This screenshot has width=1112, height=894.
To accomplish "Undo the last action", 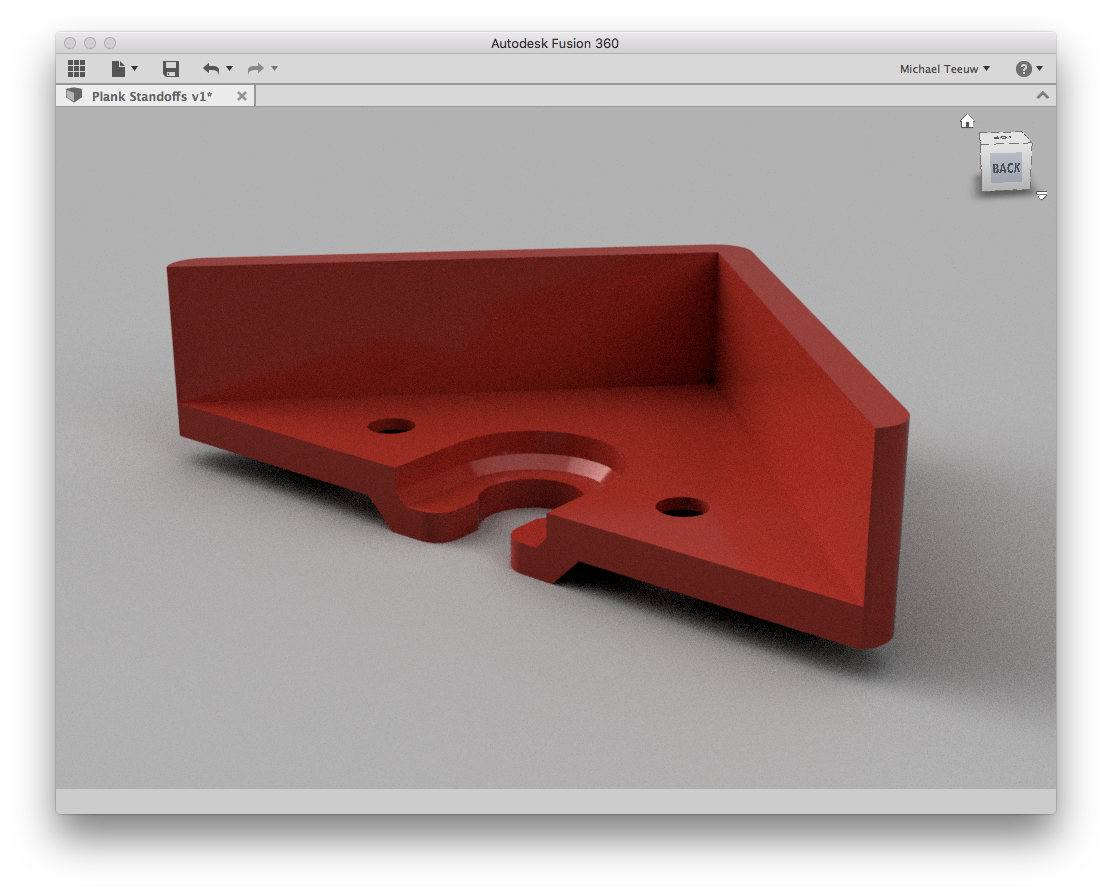I will point(210,69).
